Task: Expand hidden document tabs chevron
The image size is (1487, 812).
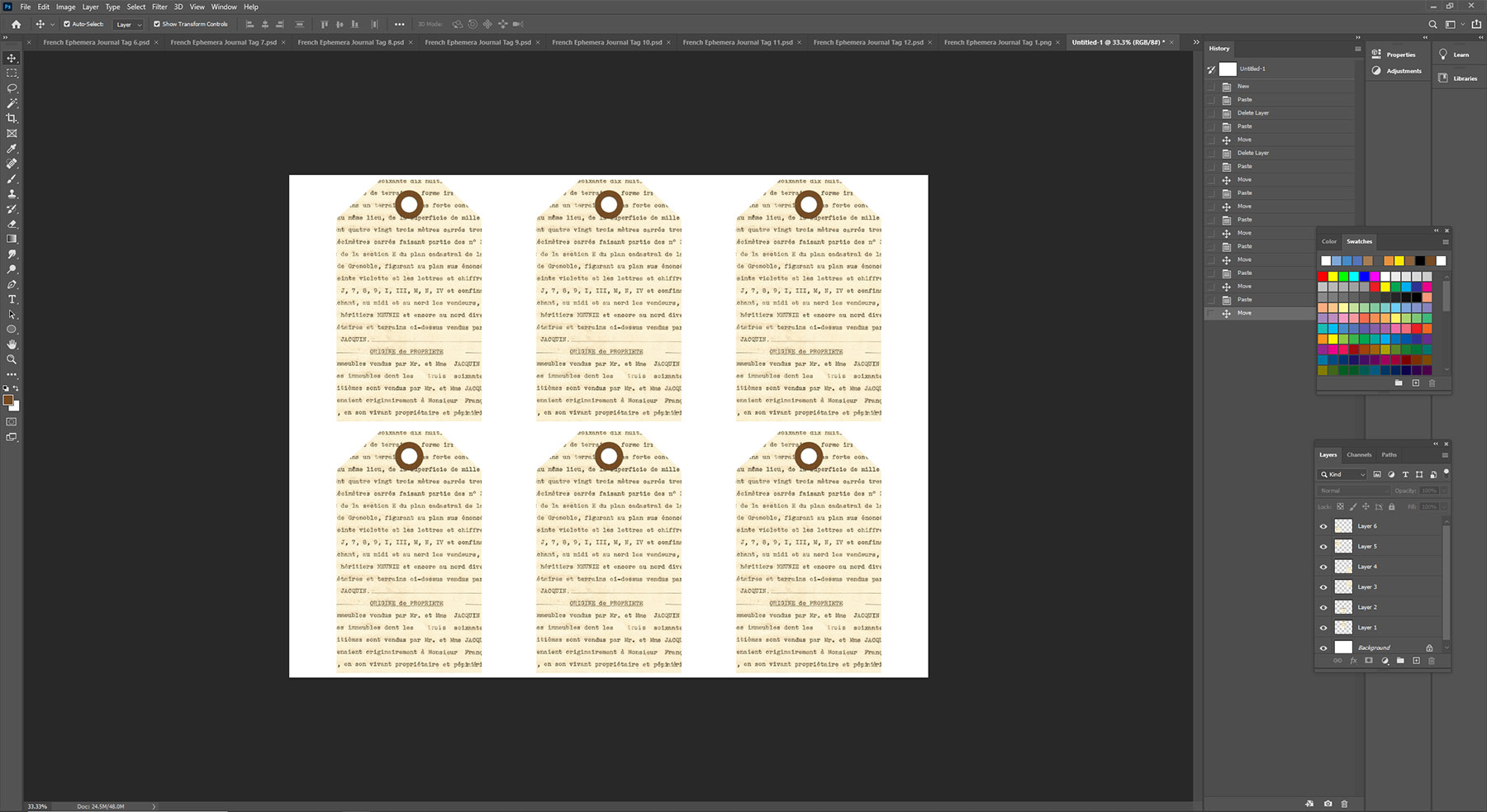Action: coord(1196,42)
